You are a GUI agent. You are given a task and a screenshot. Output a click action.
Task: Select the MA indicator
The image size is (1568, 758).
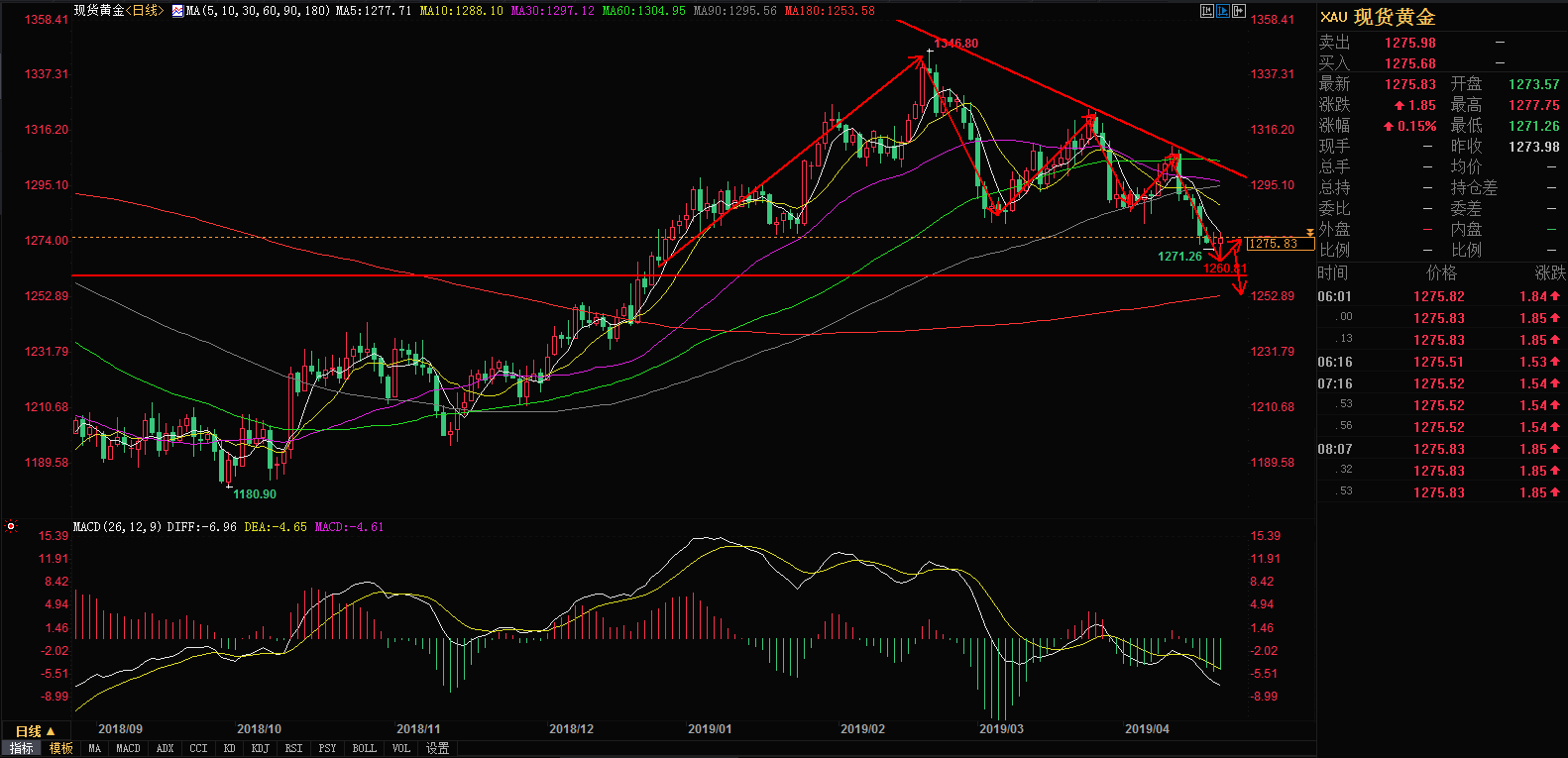pos(94,748)
